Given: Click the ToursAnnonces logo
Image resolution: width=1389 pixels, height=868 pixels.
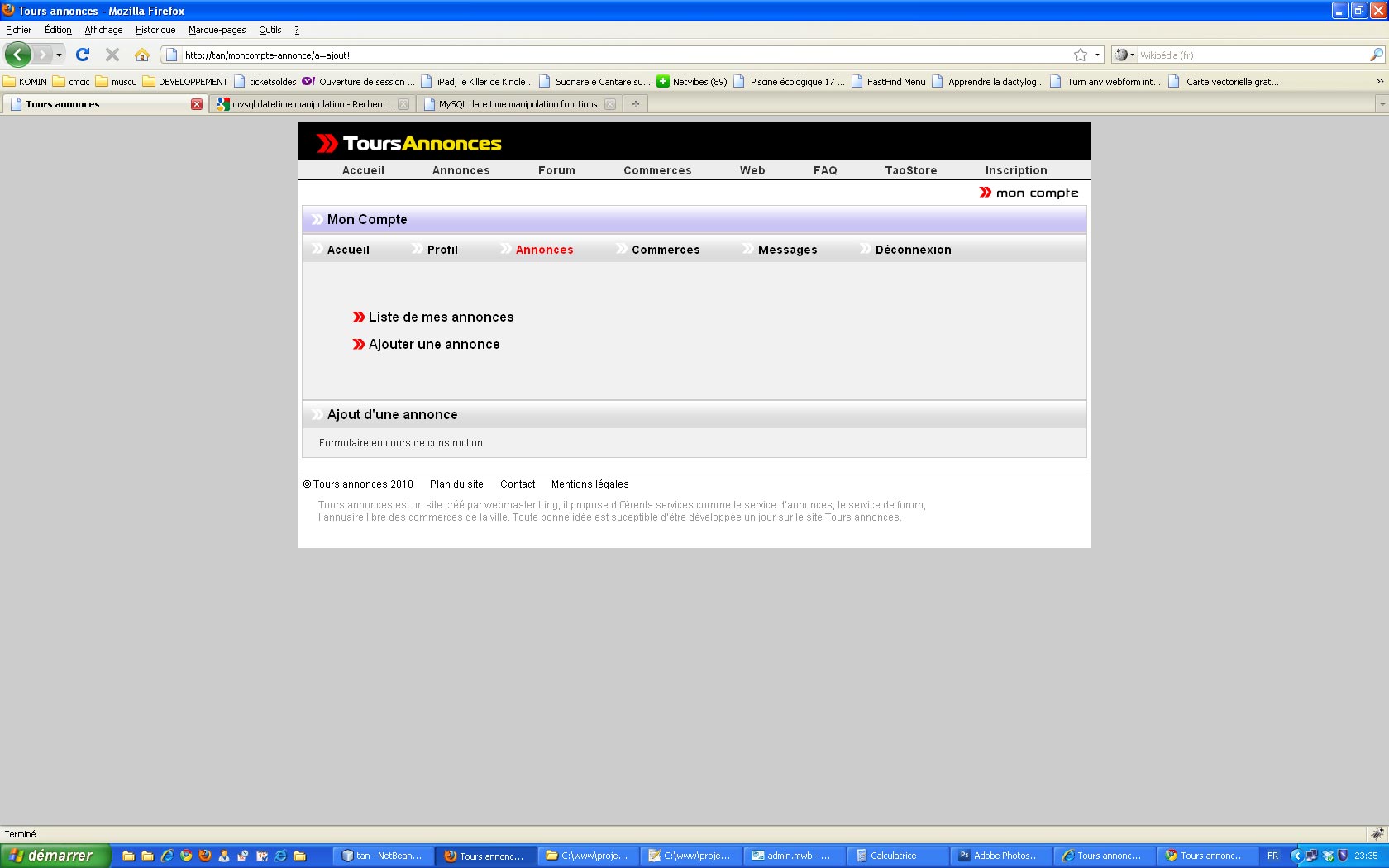Looking at the screenshot, I should coord(409,143).
